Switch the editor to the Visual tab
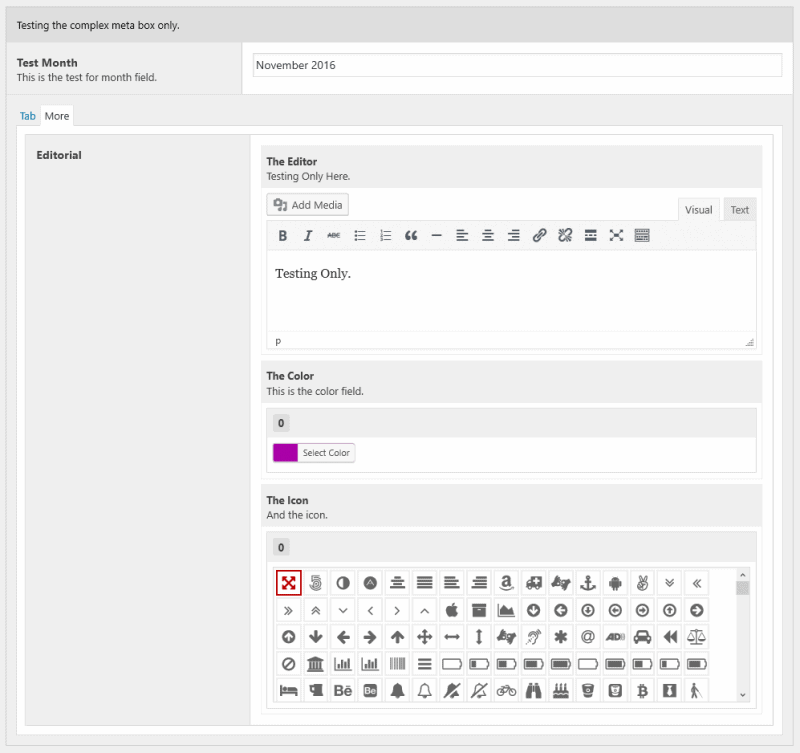 pyautogui.click(x=698, y=210)
